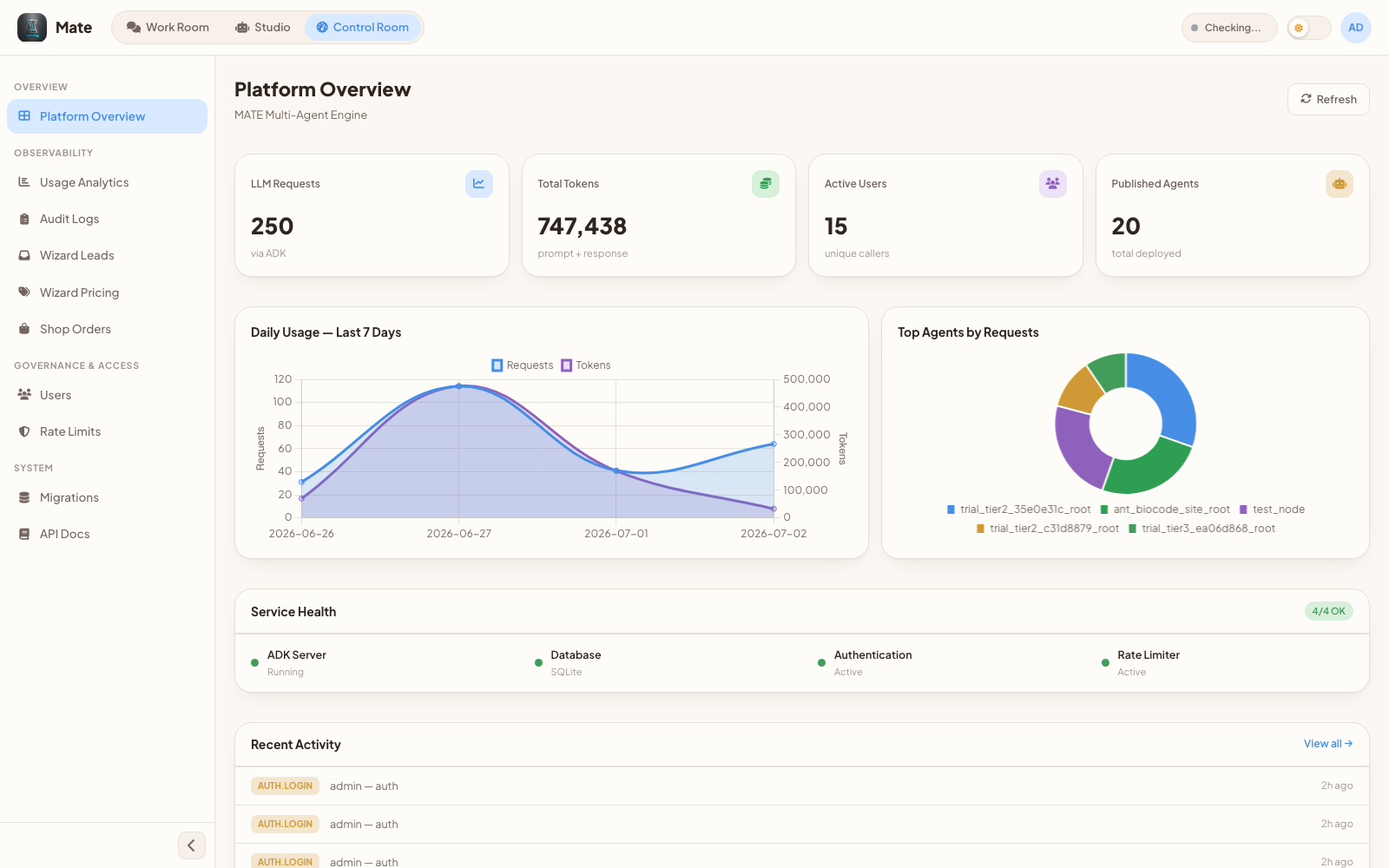Toggle ant_biocode_site_root legend swatch

point(1104,510)
